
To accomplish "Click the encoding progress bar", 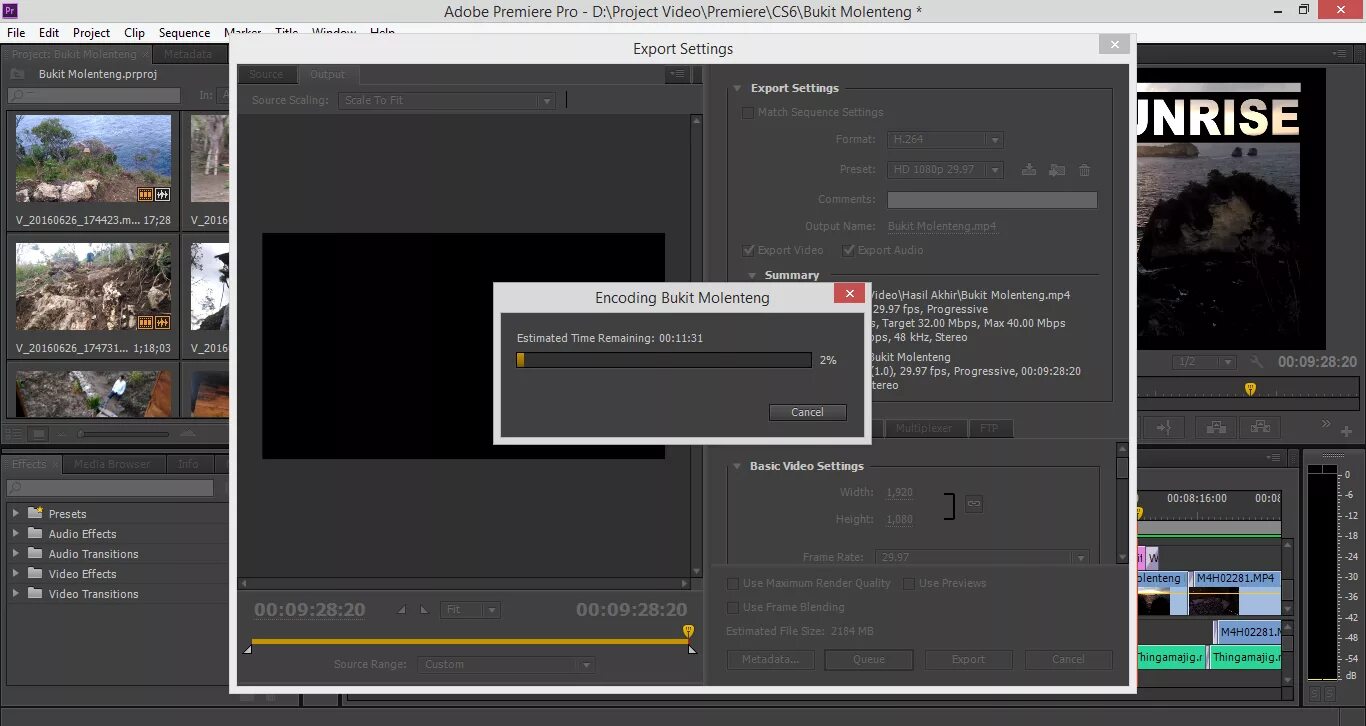I will tap(664, 360).
